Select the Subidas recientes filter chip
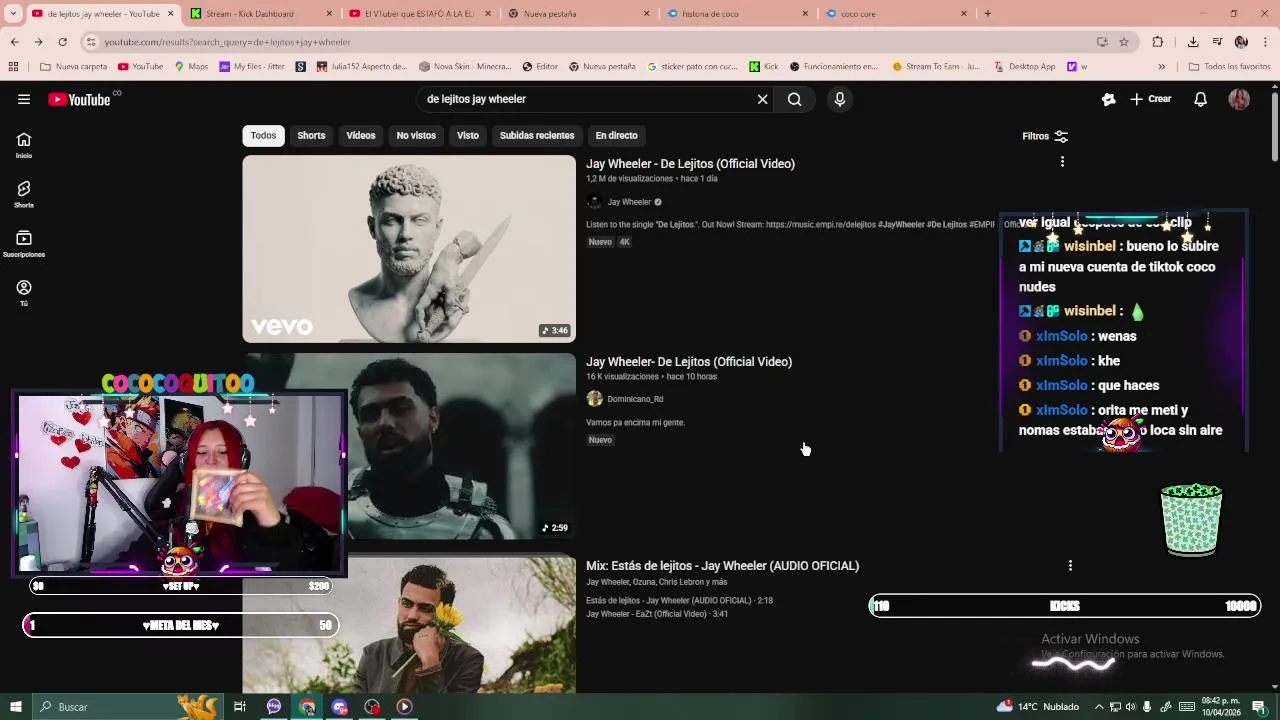Viewport: 1280px width, 720px height. tap(537, 135)
